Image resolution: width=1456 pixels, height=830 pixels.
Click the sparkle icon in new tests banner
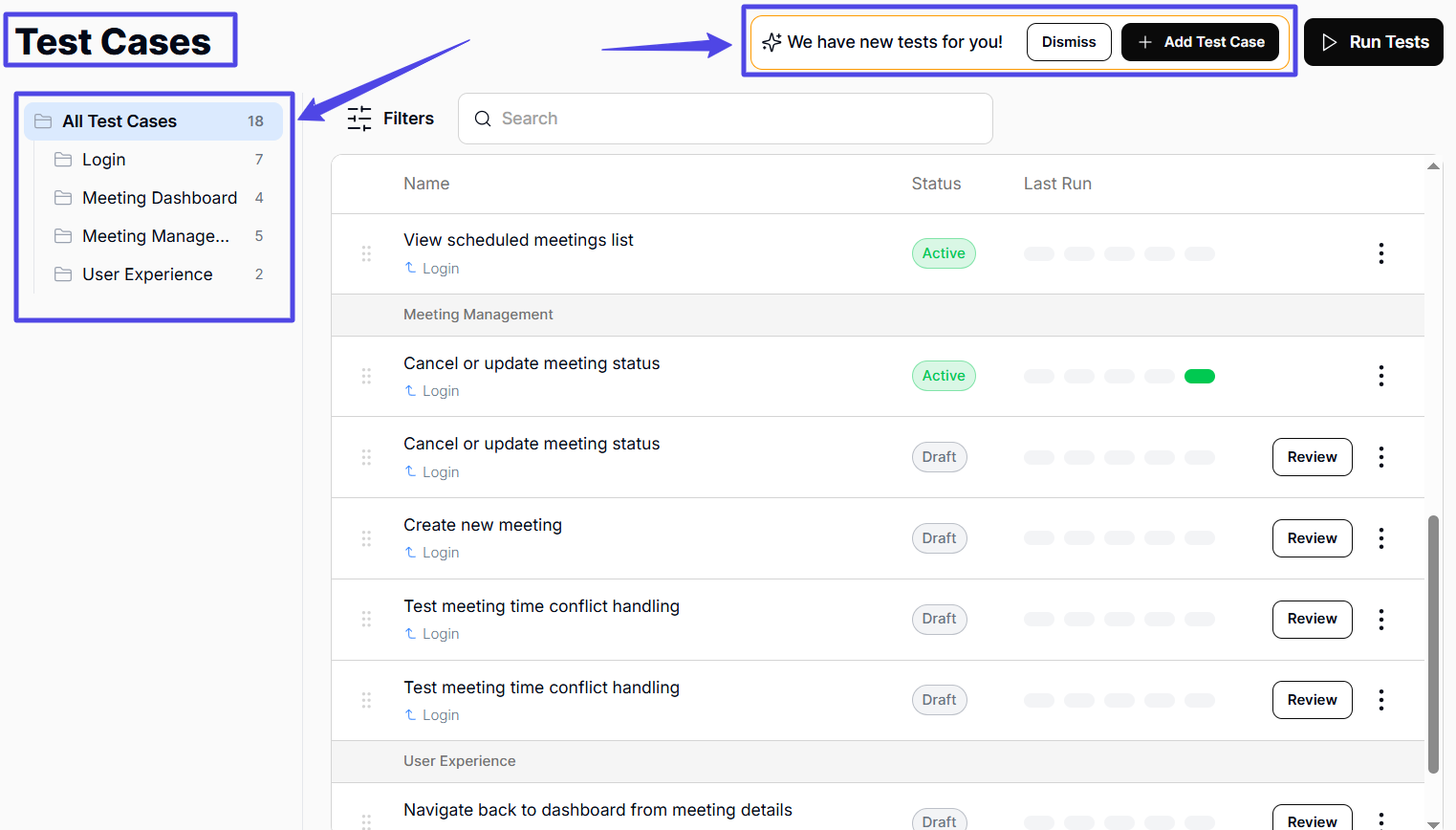[x=771, y=42]
